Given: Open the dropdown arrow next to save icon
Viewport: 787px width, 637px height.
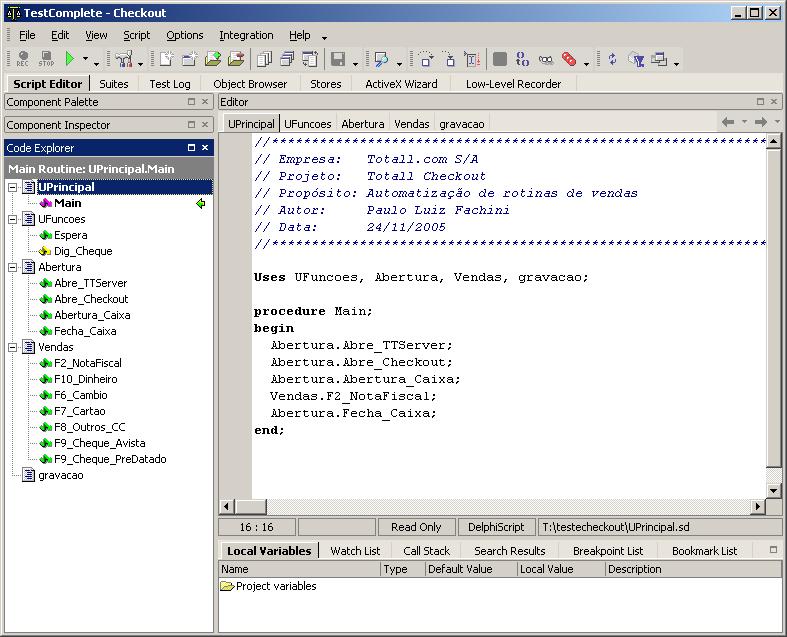Looking at the screenshot, I should point(355,64).
